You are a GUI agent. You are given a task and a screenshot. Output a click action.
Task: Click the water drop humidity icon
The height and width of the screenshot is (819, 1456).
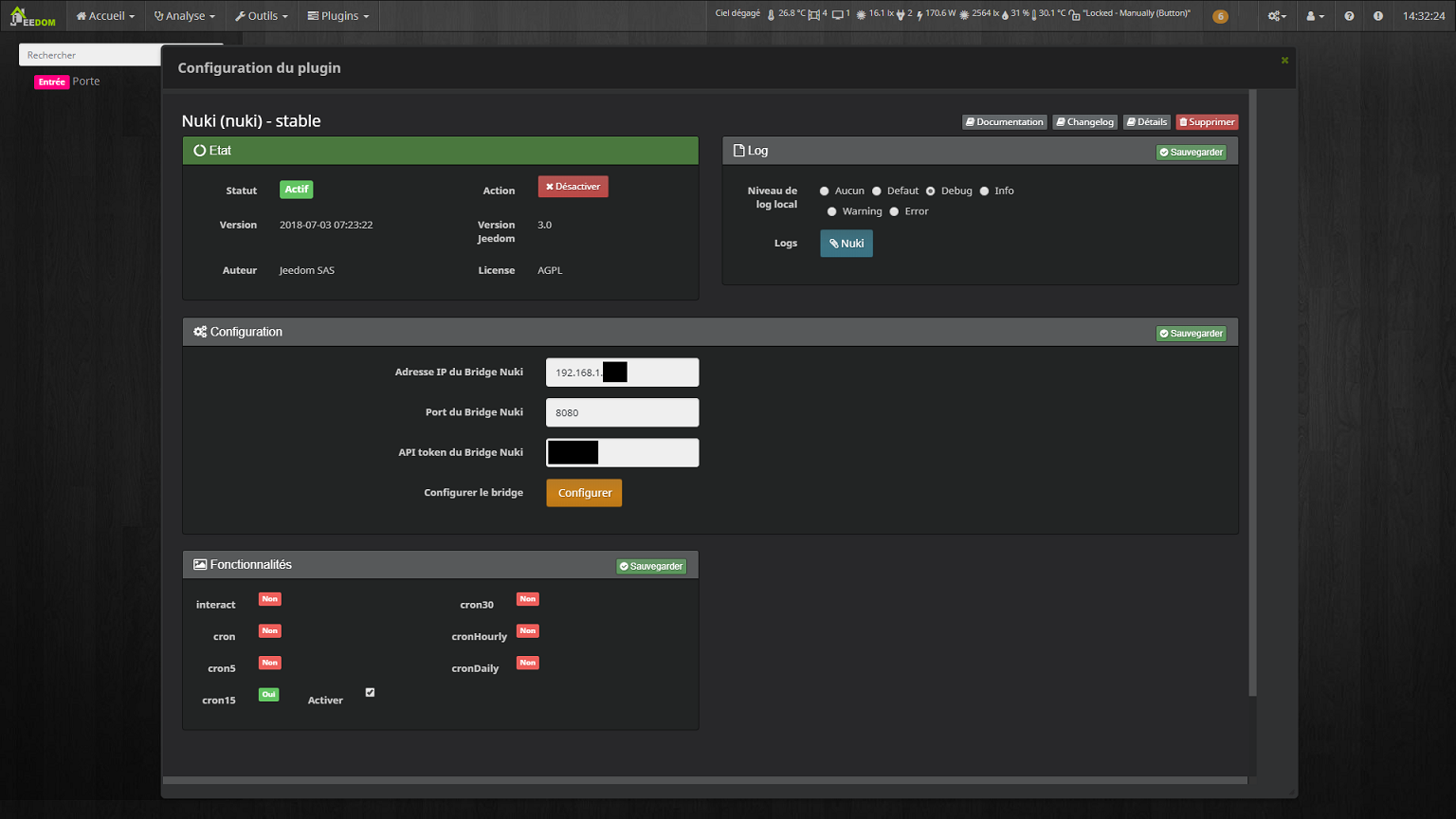(x=1005, y=14)
